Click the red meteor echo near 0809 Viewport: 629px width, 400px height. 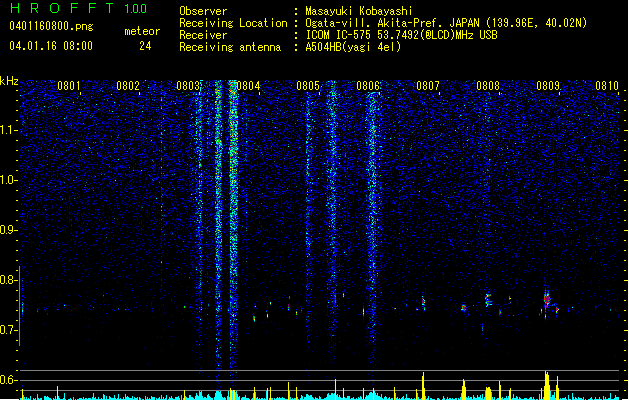tap(547, 300)
